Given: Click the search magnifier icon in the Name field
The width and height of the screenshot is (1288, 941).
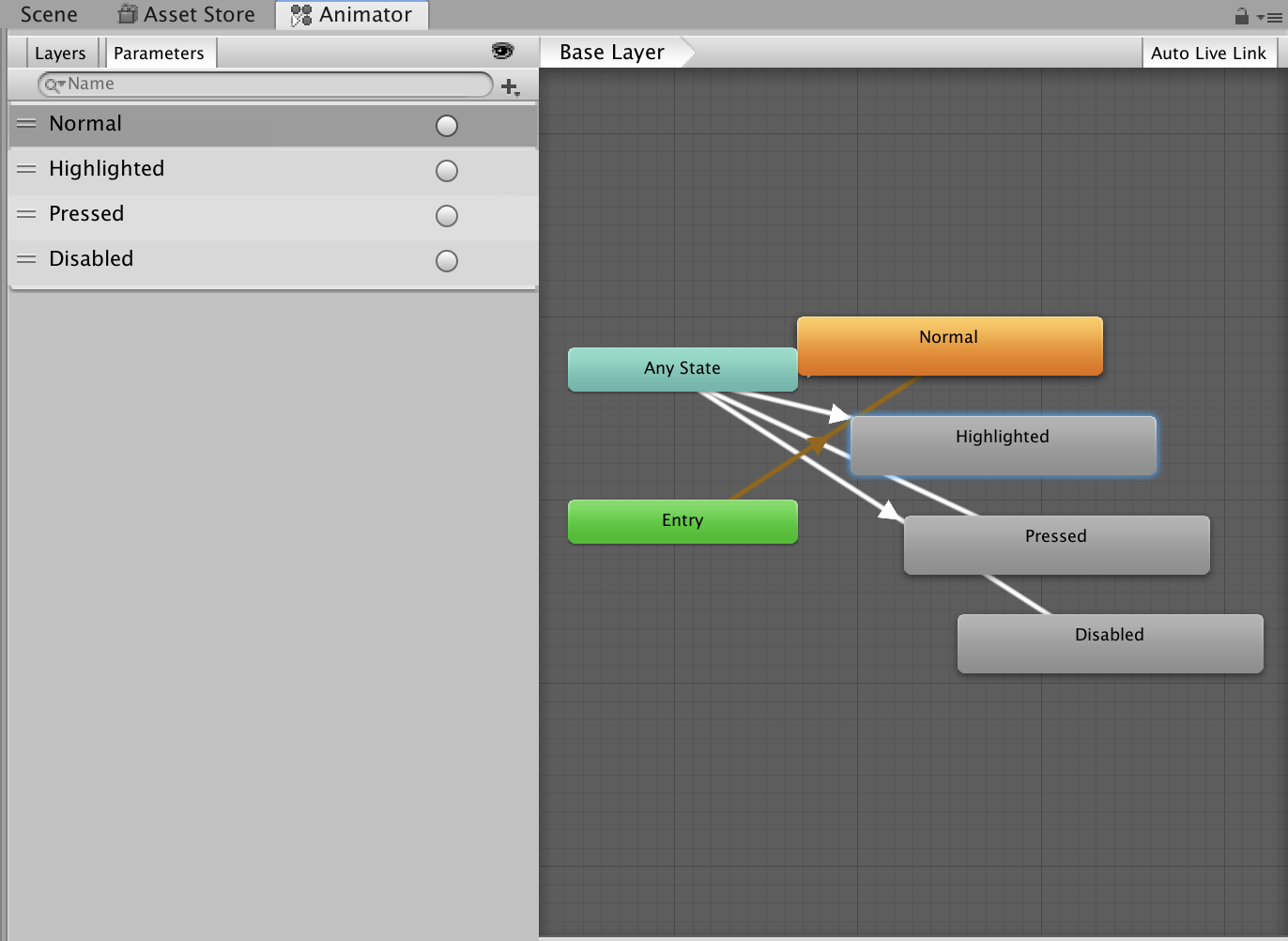Looking at the screenshot, I should pyautogui.click(x=50, y=85).
